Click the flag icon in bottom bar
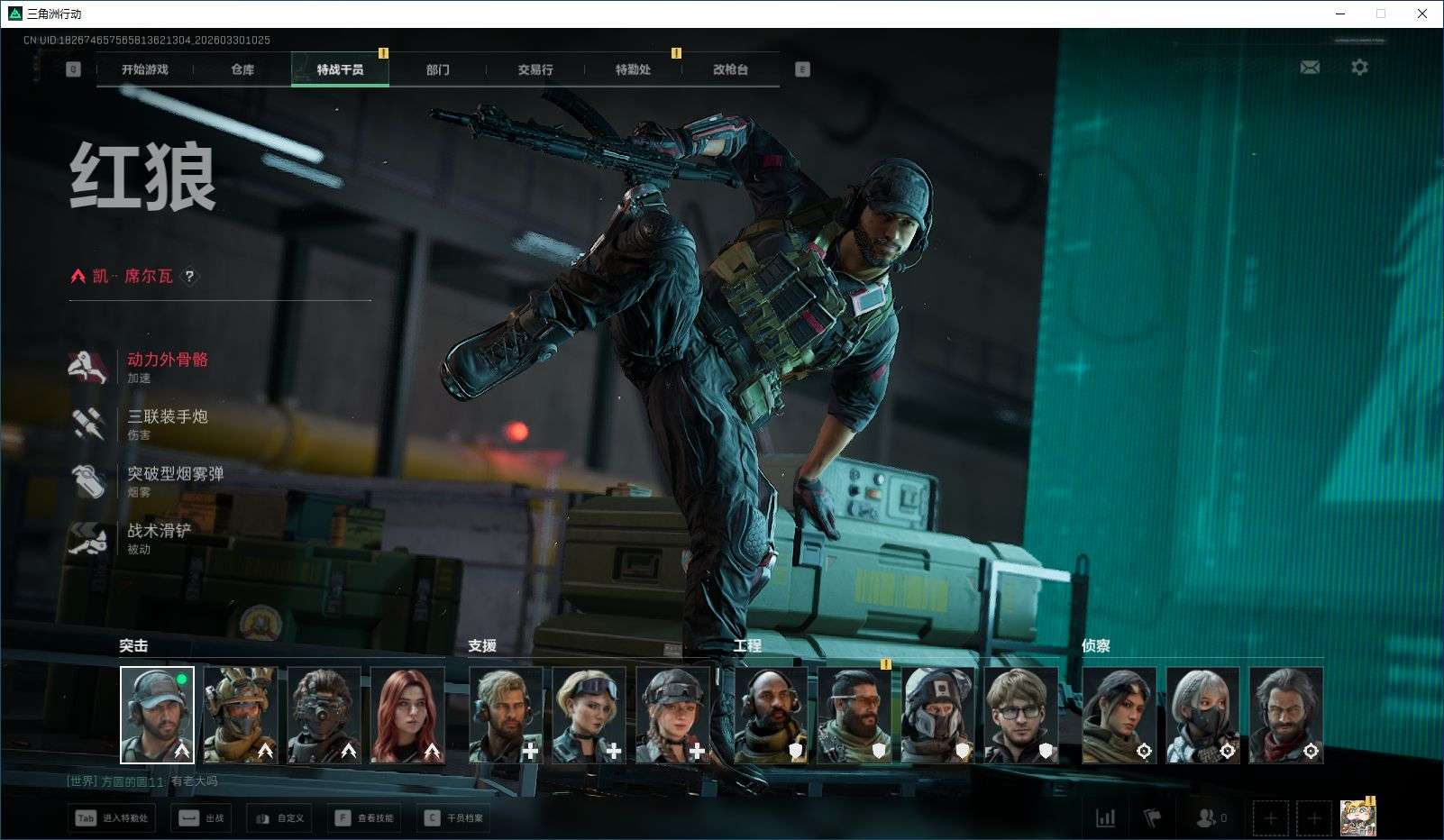Image resolution: width=1444 pixels, height=840 pixels. tap(1152, 817)
